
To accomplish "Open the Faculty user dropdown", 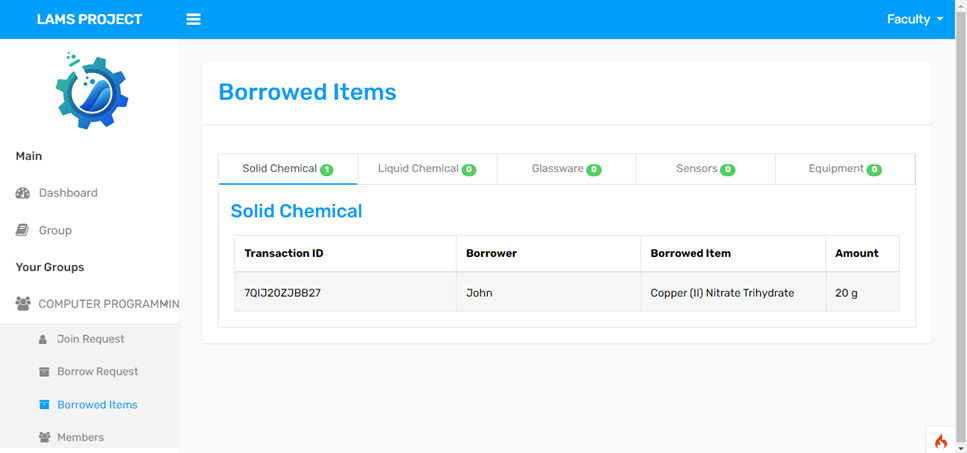I will pos(915,20).
